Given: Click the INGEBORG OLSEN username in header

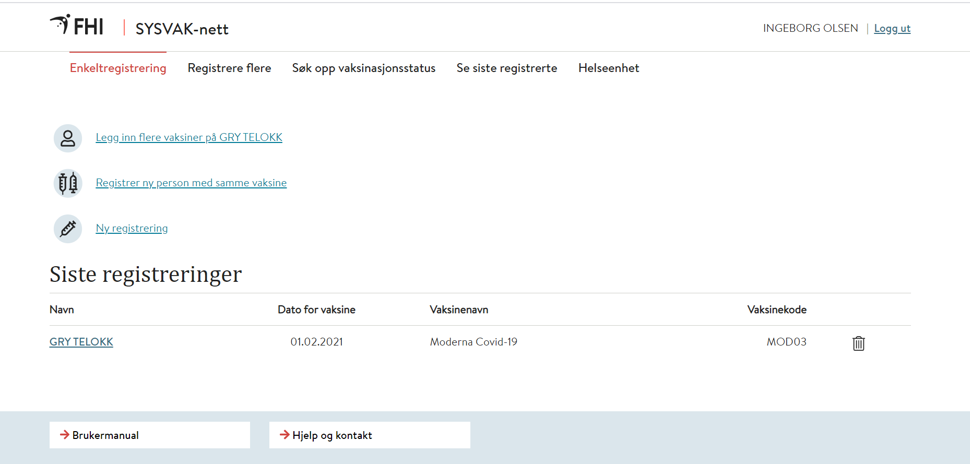Looking at the screenshot, I should 810,28.
